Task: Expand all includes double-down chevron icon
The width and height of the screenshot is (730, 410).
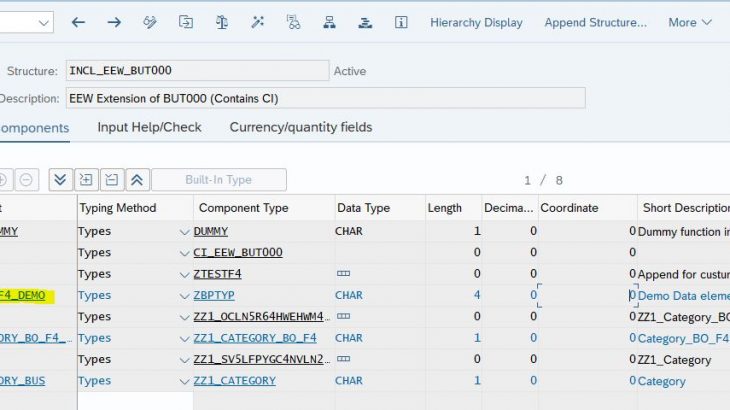Action: (x=60, y=180)
